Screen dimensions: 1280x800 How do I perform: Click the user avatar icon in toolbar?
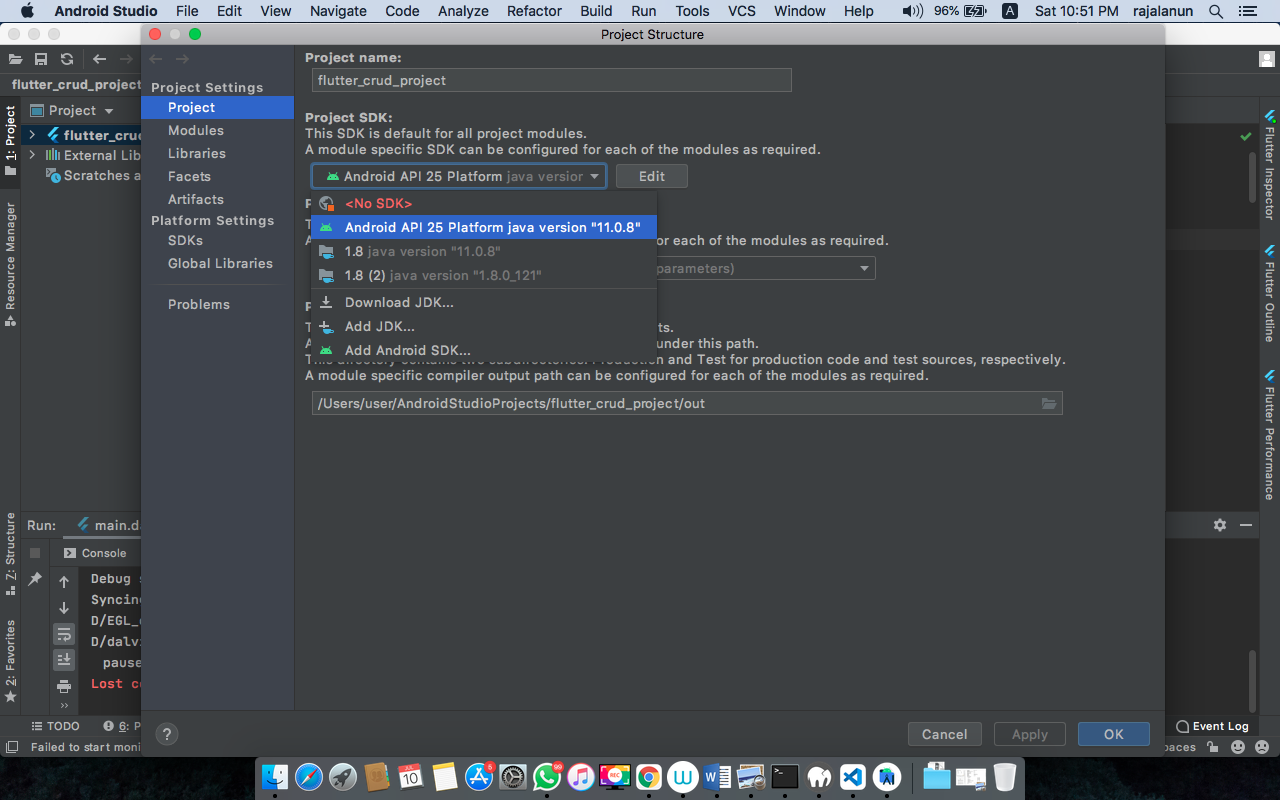coord(1267,59)
